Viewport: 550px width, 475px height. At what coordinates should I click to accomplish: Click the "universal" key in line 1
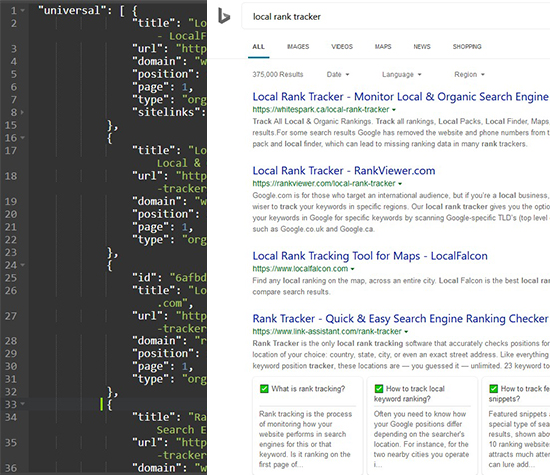click(x=72, y=11)
